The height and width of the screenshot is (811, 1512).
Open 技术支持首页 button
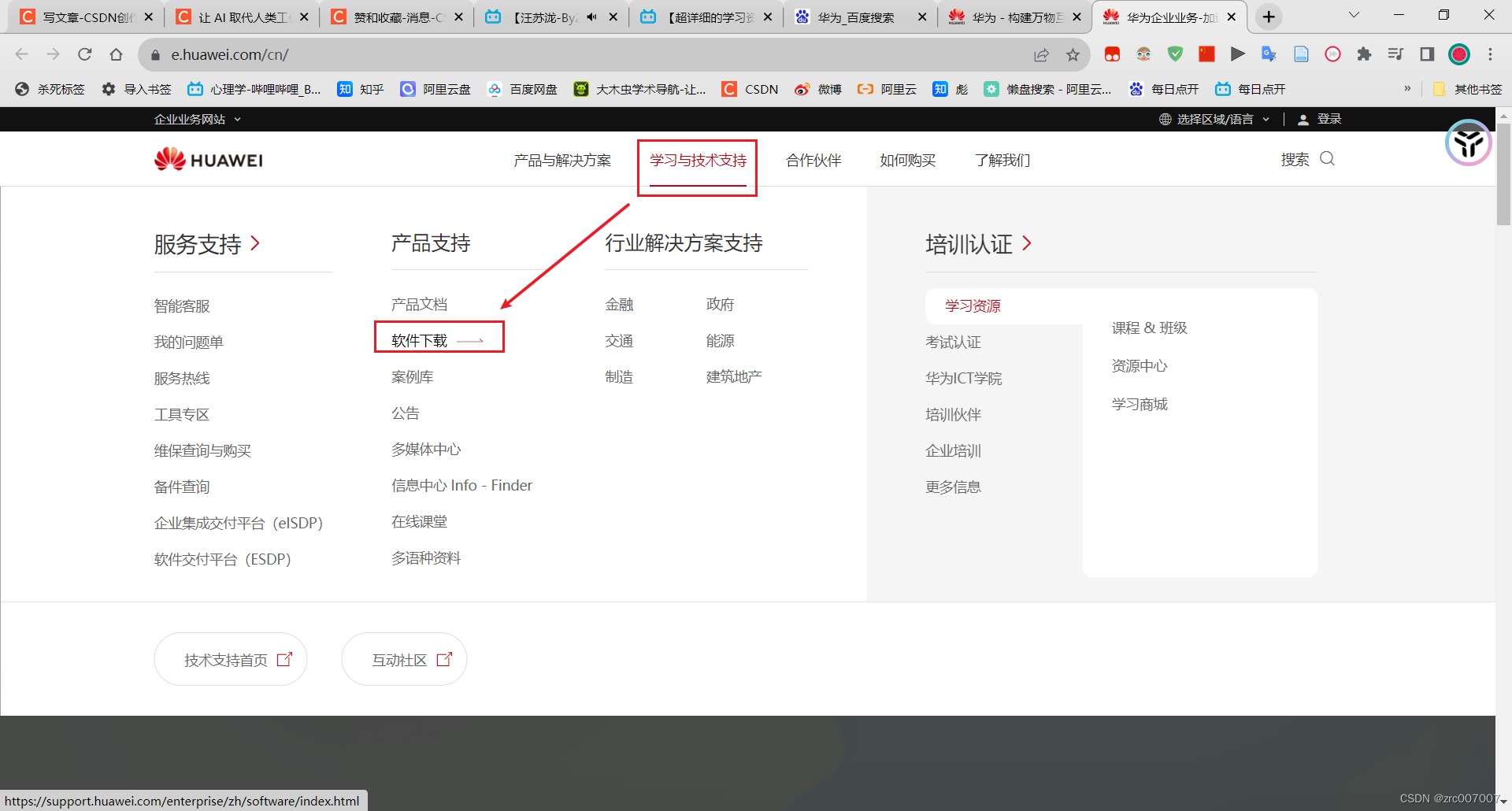coord(231,659)
